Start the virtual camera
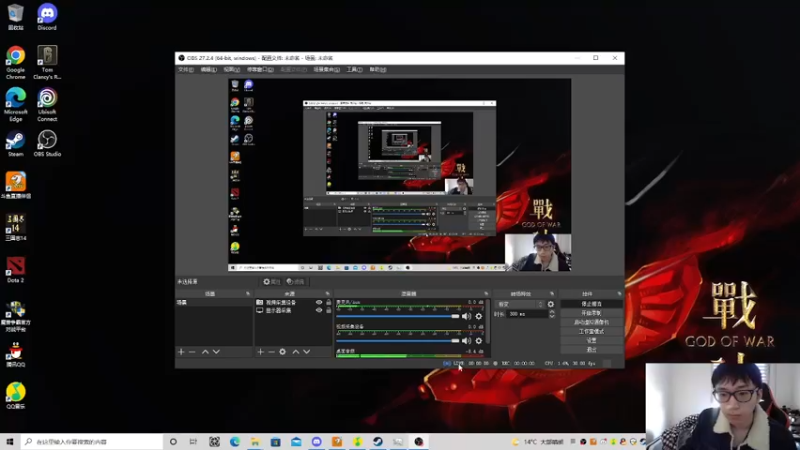The width and height of the screenshot is (800, 450). pyautogui.click(x=591, y=322)
